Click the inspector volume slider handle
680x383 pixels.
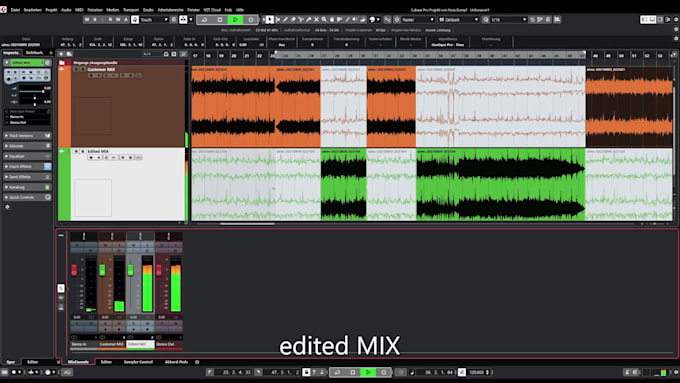click(43, 92)
